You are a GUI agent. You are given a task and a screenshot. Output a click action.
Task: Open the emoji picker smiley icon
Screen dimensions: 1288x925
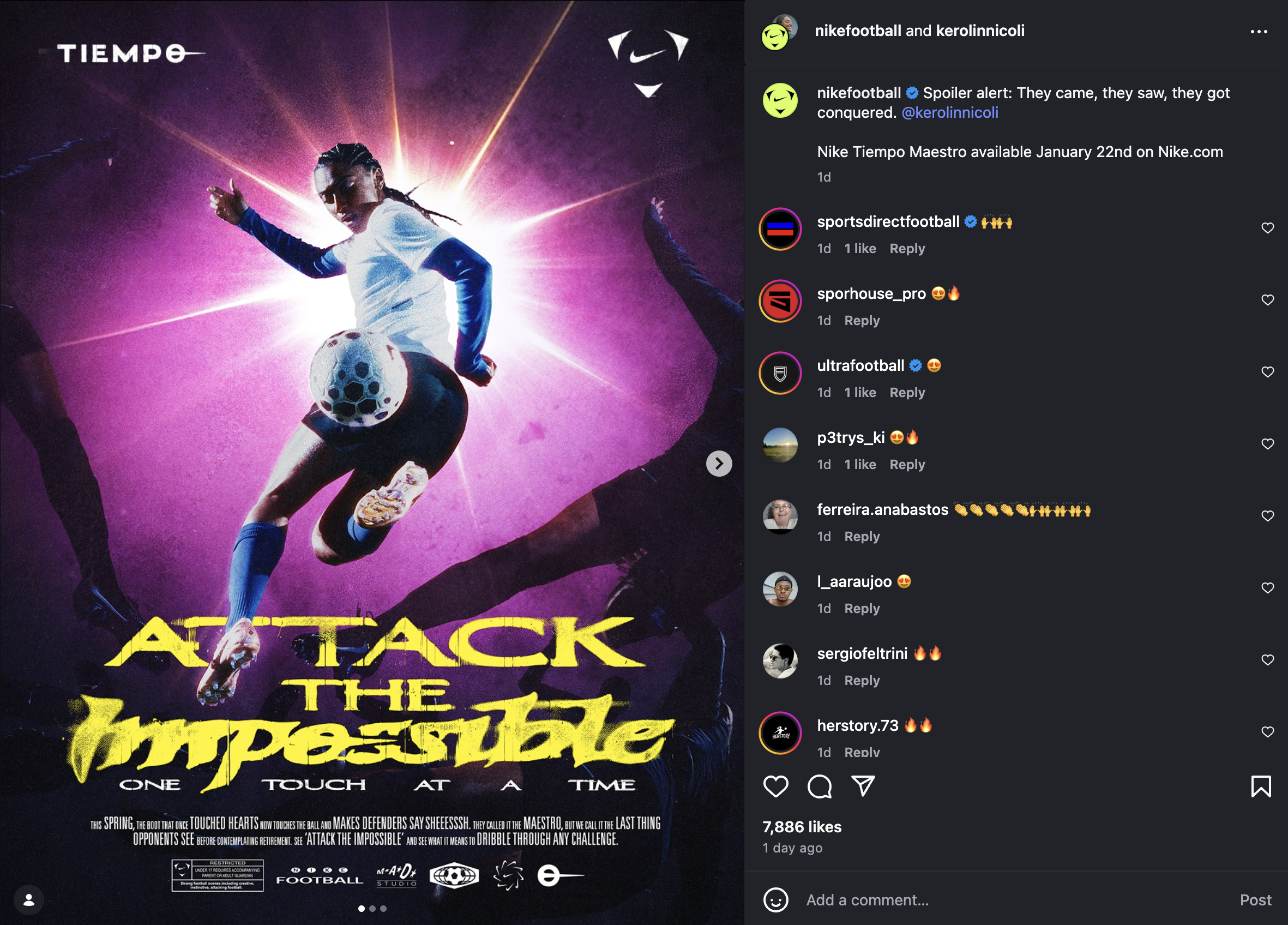tap(775, 900)
